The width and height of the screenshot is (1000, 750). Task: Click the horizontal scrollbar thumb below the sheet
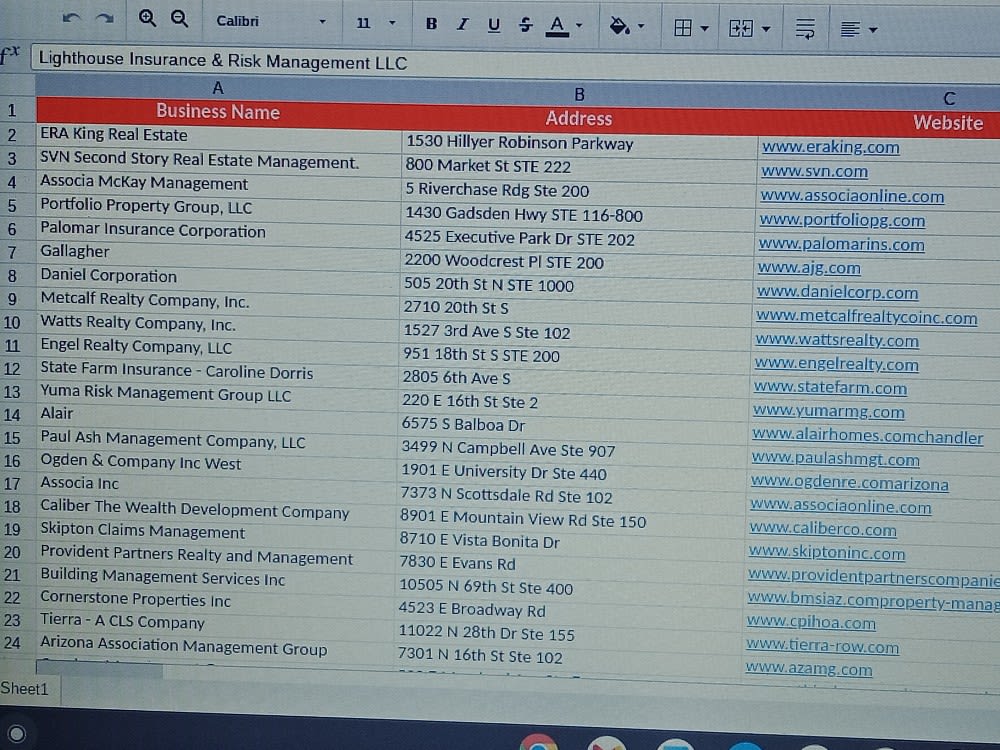(x=99, y=668)
